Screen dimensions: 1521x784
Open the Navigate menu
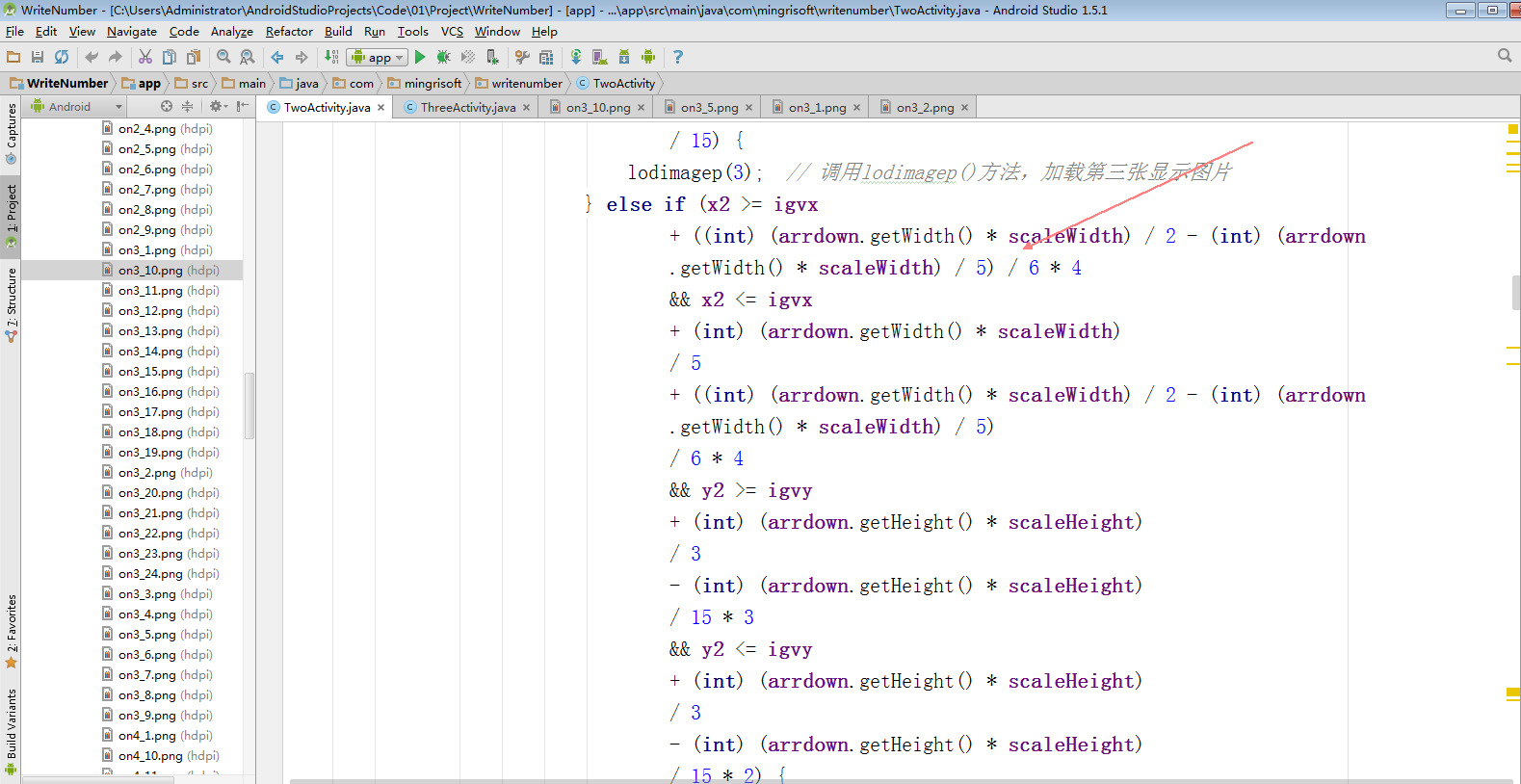point(132,31)
